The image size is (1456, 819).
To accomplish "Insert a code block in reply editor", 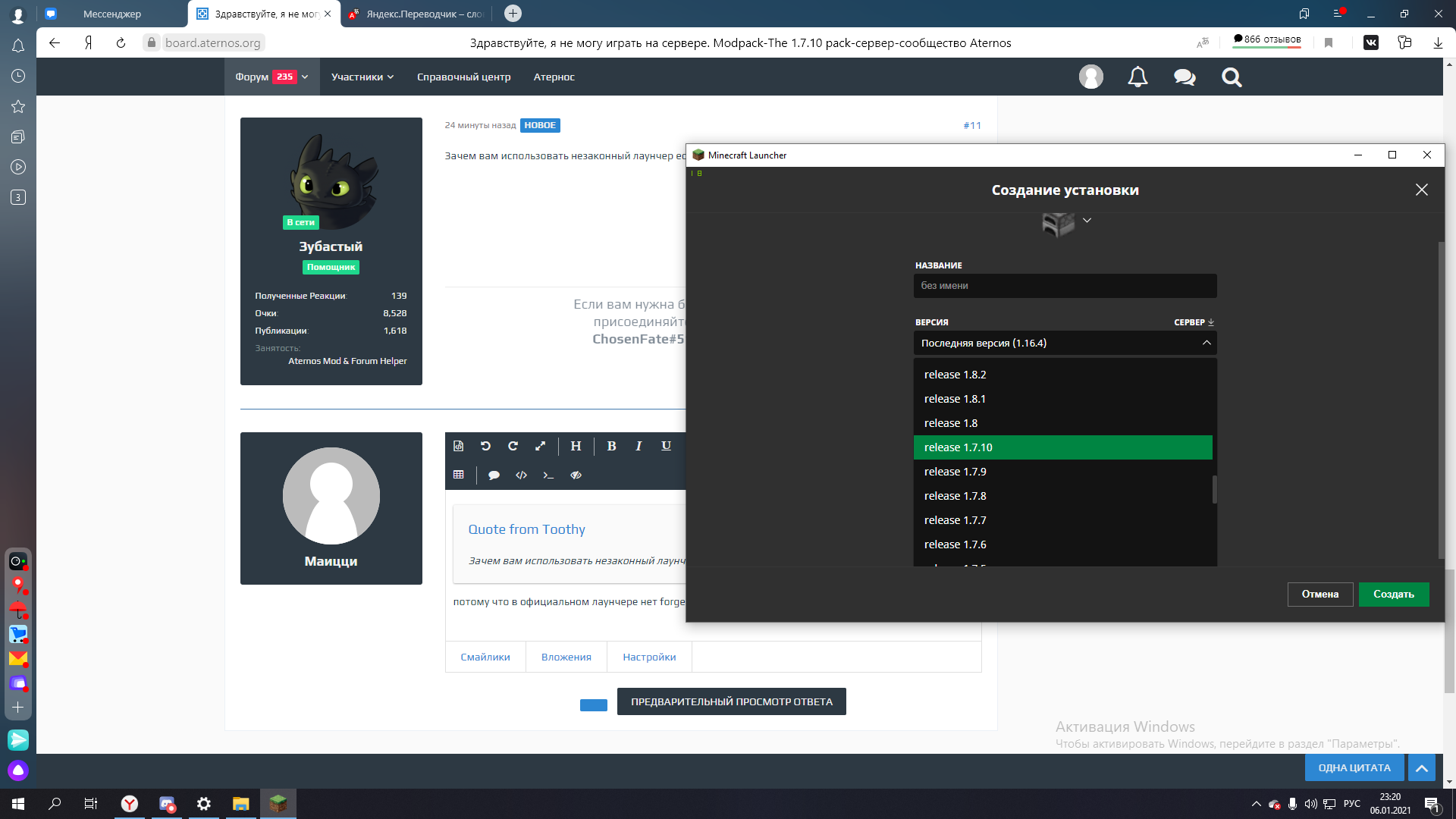I will (x=521, y=475).
